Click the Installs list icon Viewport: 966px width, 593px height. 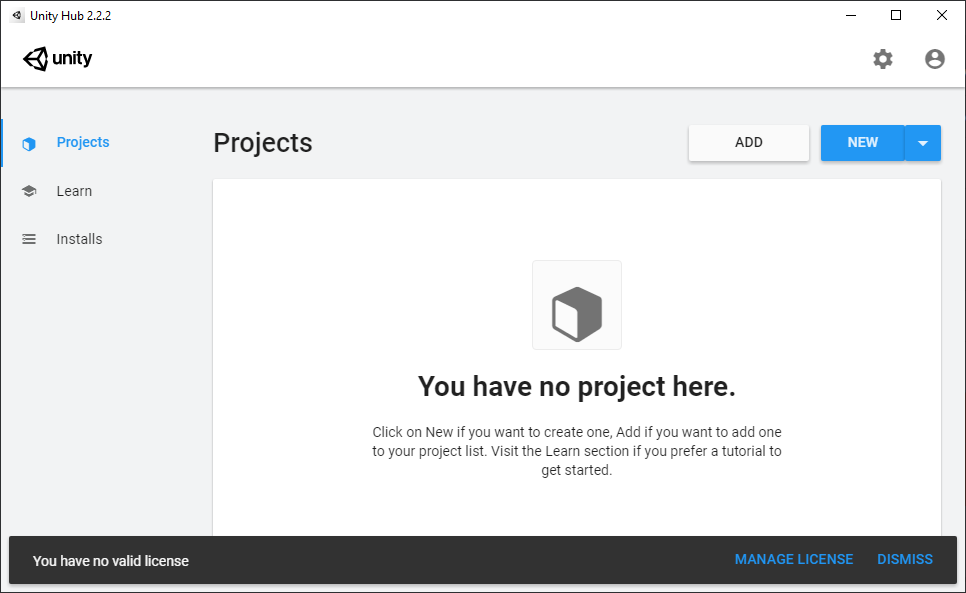[x=29, y=239]
